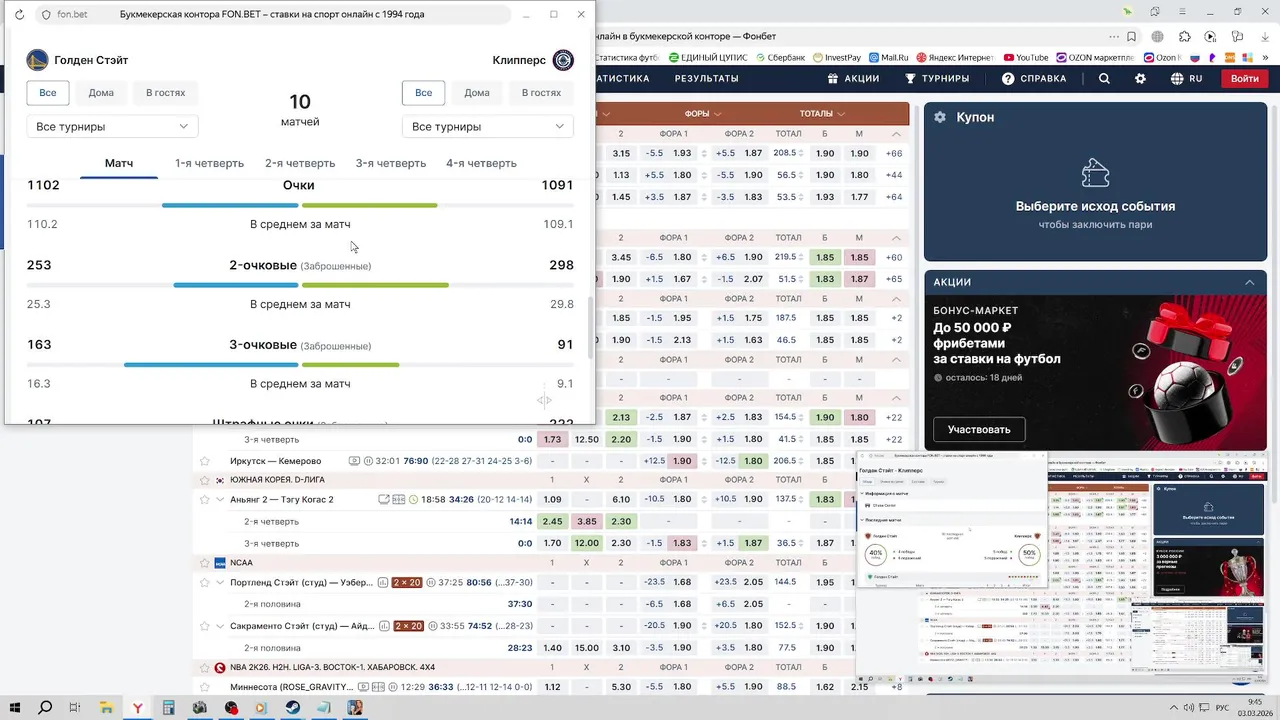Bet 12.00 draw in Аньянг 3-я четверть
This screenshot has height=720, width=1280.
(587, 543)
